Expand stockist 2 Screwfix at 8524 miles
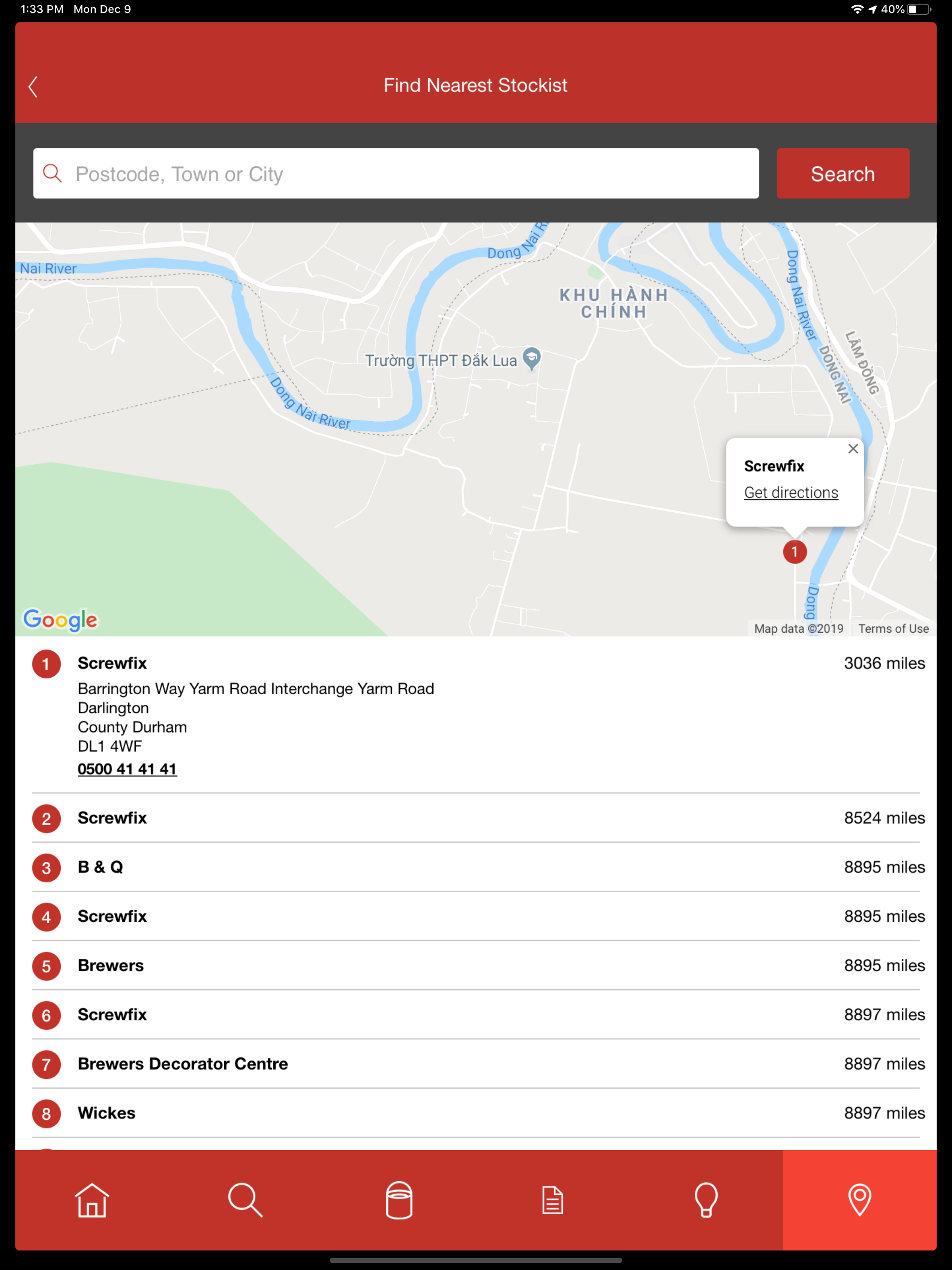Image resolution: width=952 pixels, height=1270 pixels. click(476, 818)
